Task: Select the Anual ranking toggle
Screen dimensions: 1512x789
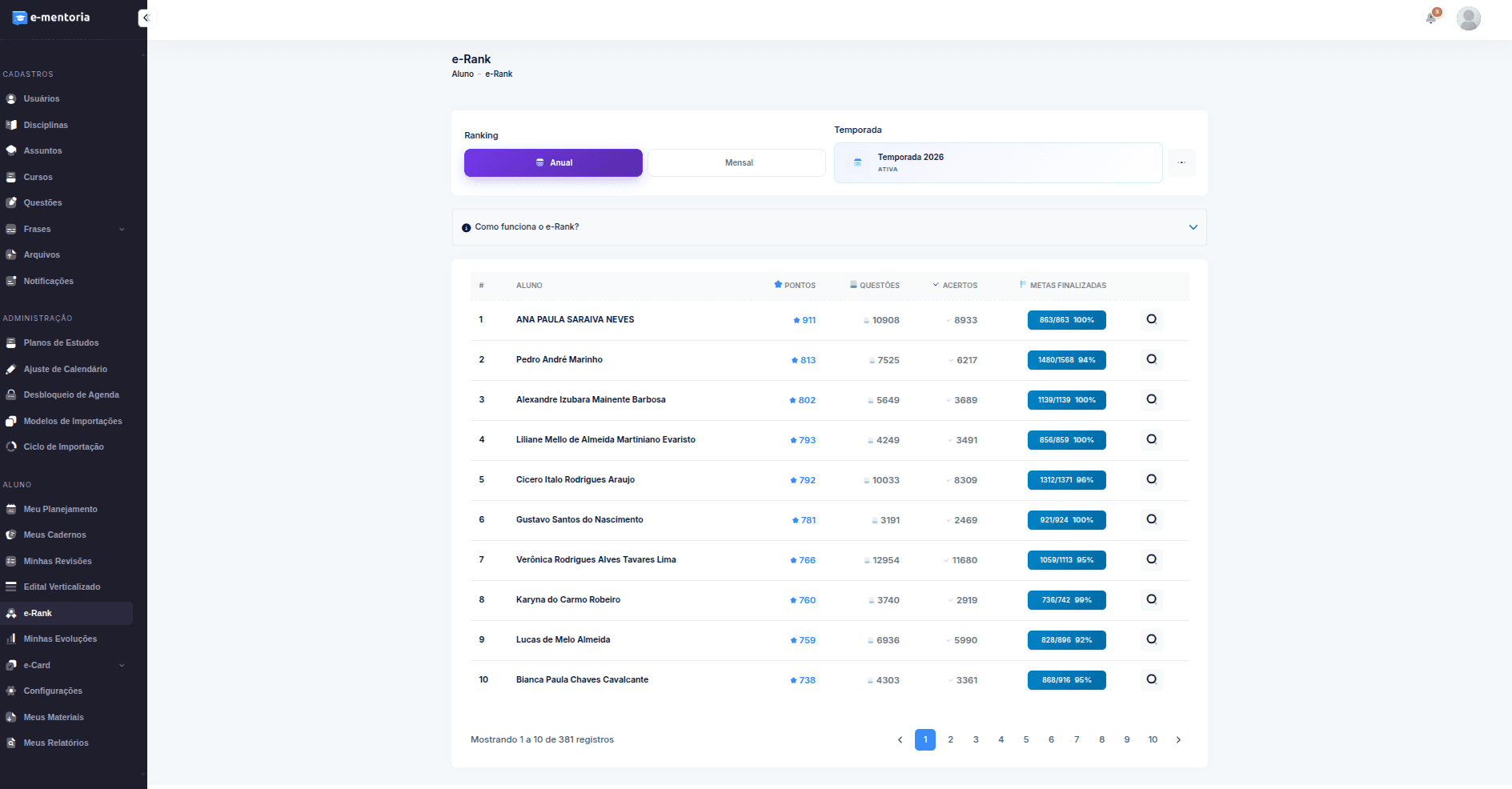Action: pos(553,162)
